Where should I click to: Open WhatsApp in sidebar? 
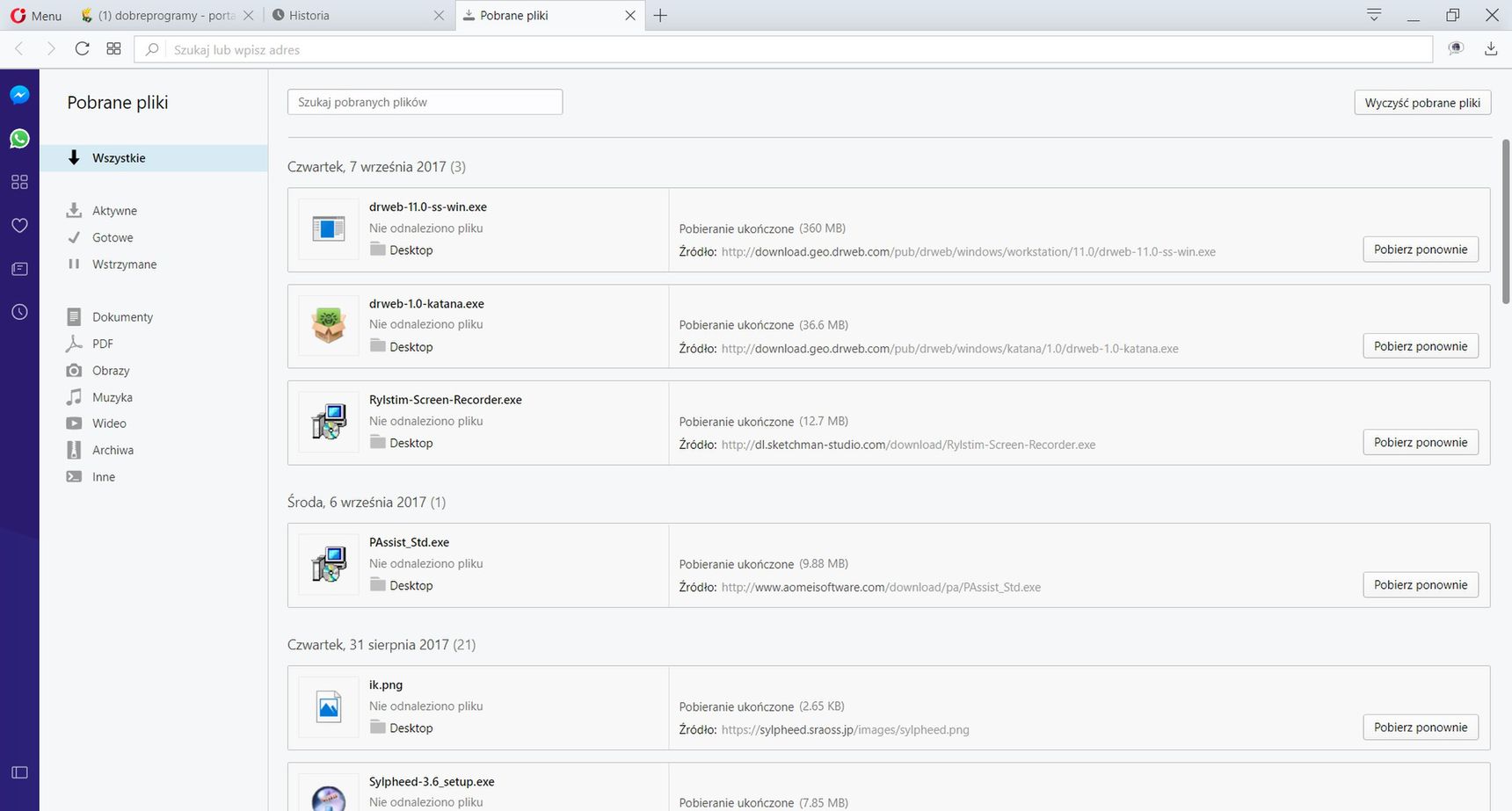19,139
